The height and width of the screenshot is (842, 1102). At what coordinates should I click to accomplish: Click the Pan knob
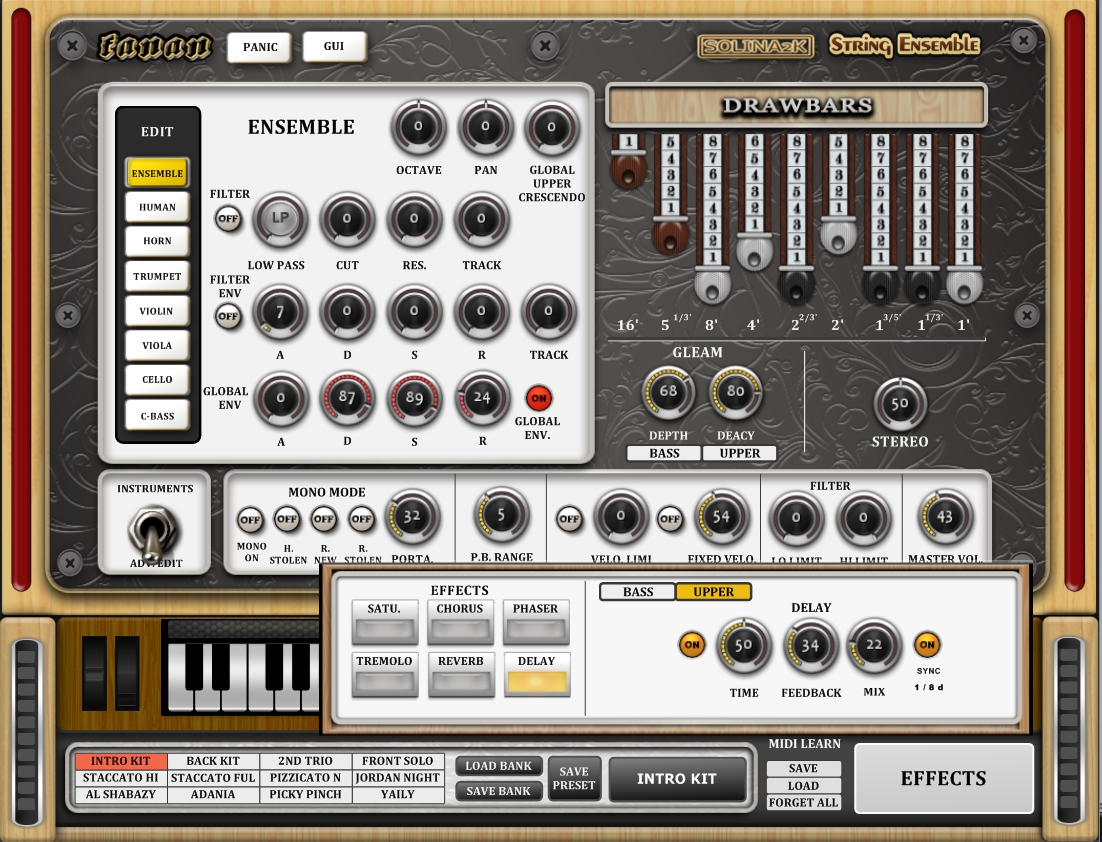[x=485, y=127]
